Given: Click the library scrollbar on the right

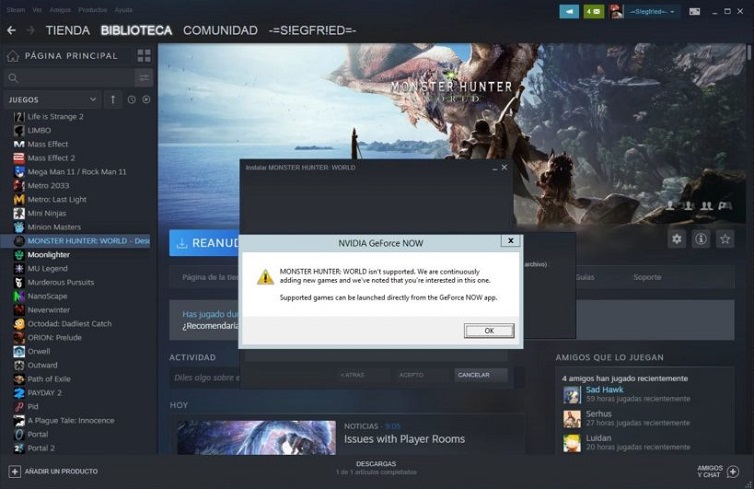Looking at the screenshot, I should coord(749,52).
